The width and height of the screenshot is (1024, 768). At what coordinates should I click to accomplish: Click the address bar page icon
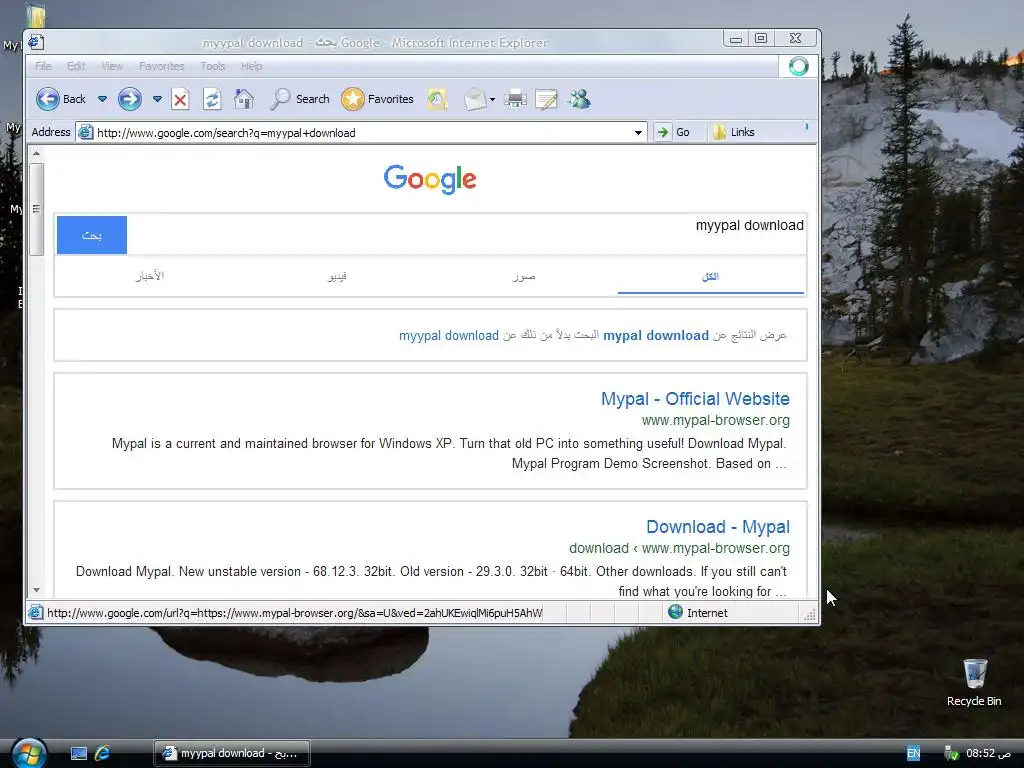(x=85, y=133)
